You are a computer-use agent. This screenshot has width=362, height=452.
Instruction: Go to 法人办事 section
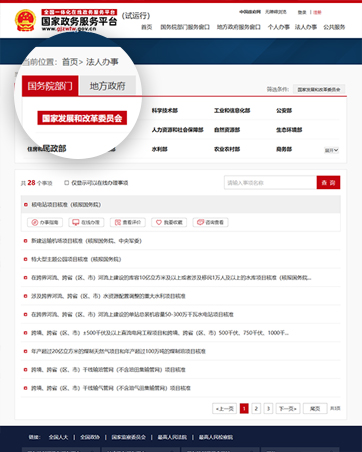point(306,27)
